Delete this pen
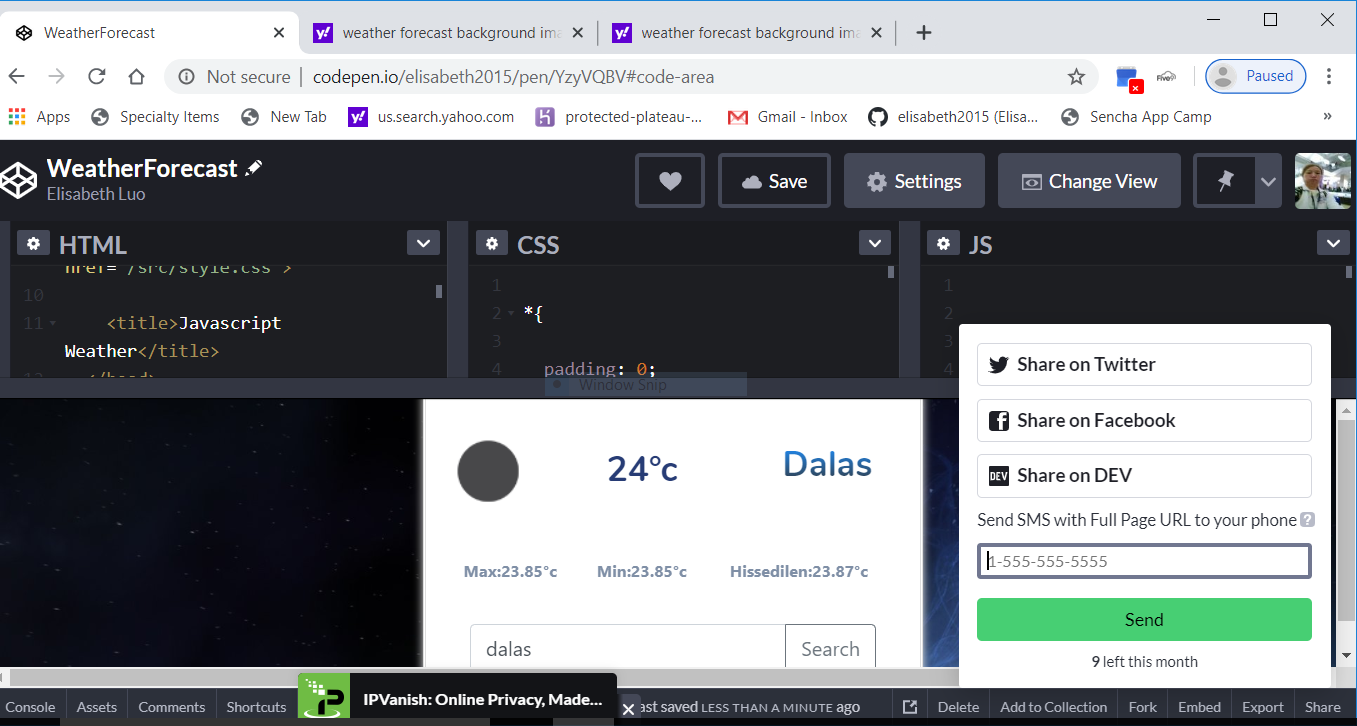This screenshot has width=1357, height=726. [x=959, y=707]
